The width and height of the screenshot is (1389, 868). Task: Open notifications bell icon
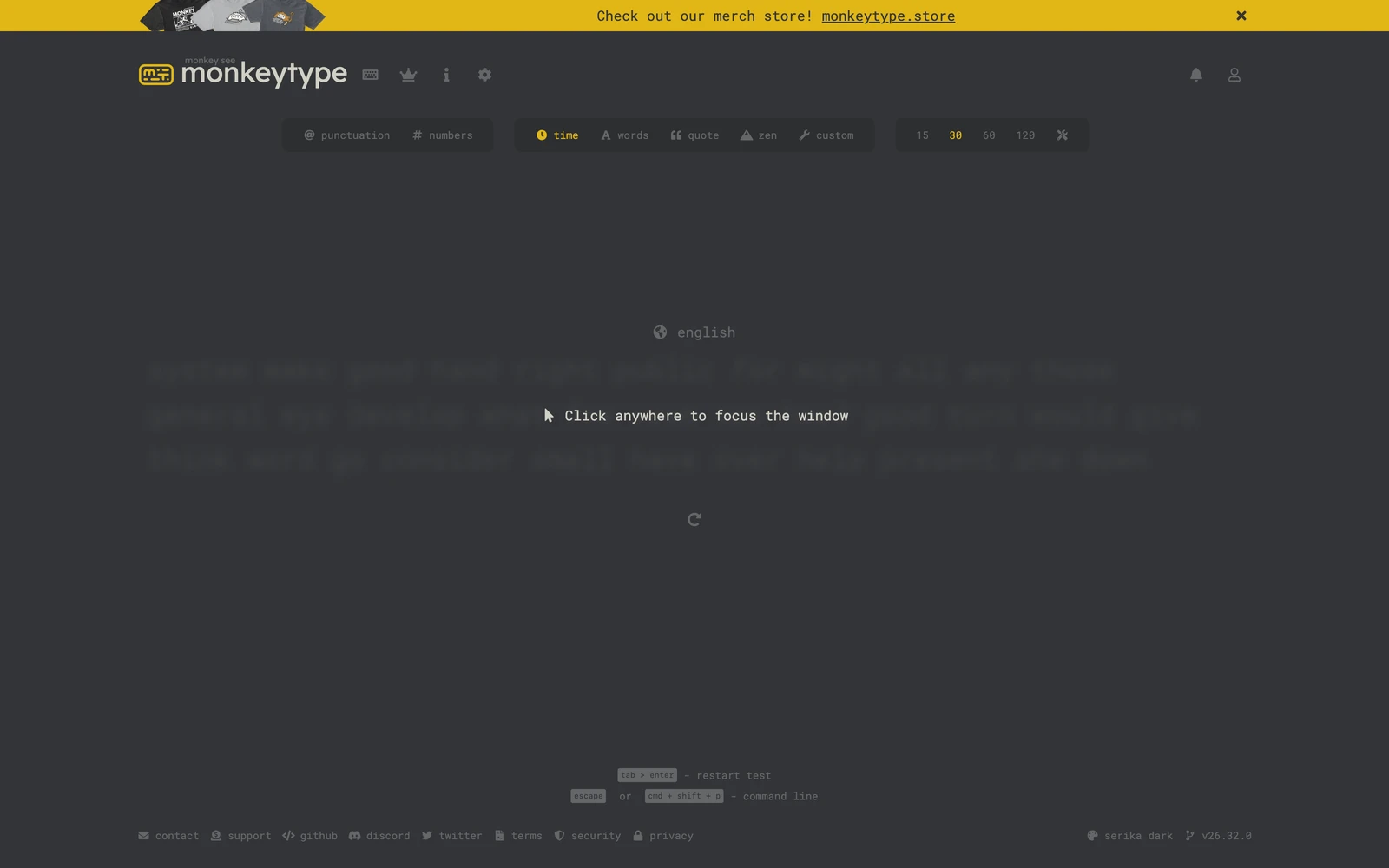1196,75
